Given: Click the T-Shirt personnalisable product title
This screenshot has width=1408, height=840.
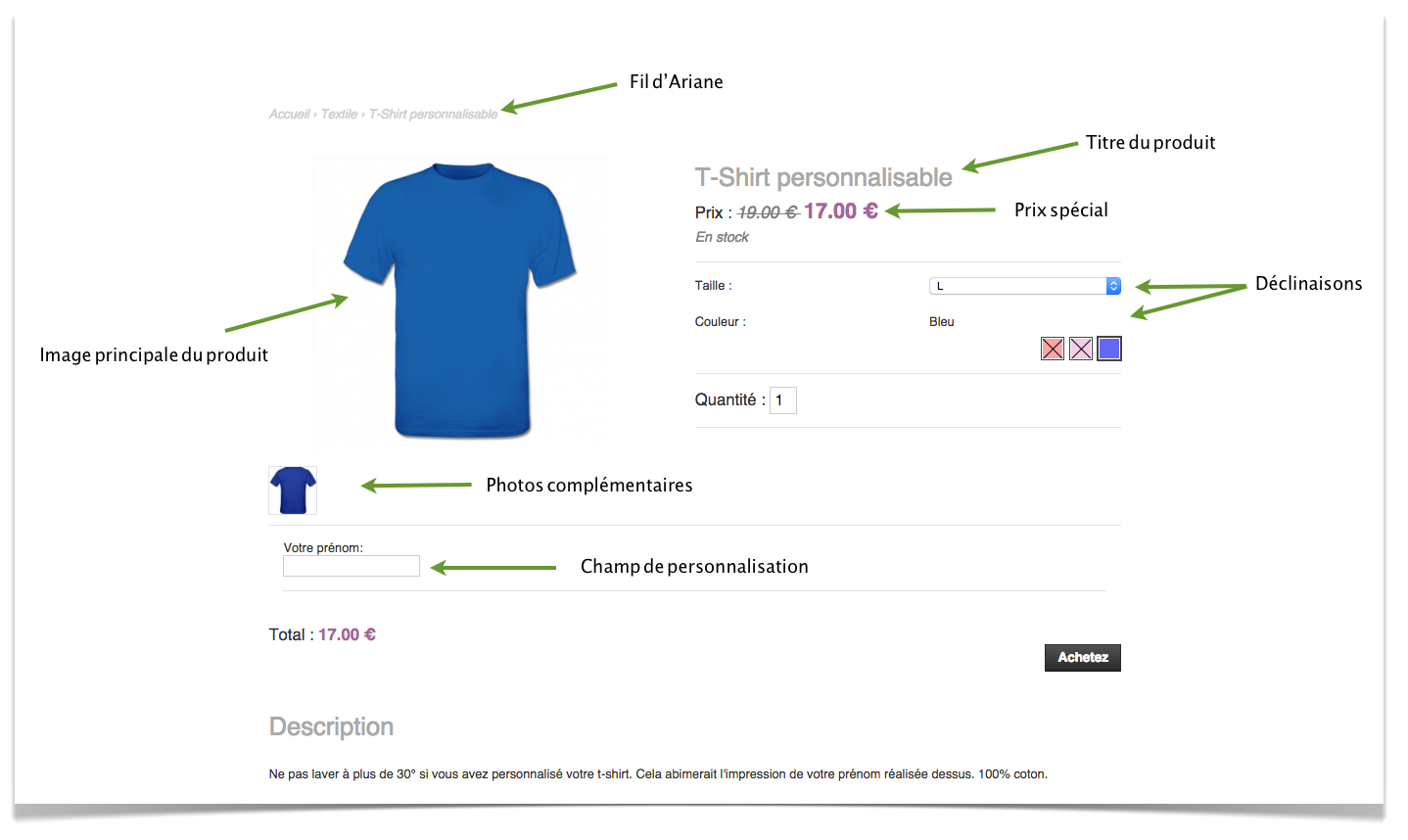Looking at the screenshot, I should point(823,177).
